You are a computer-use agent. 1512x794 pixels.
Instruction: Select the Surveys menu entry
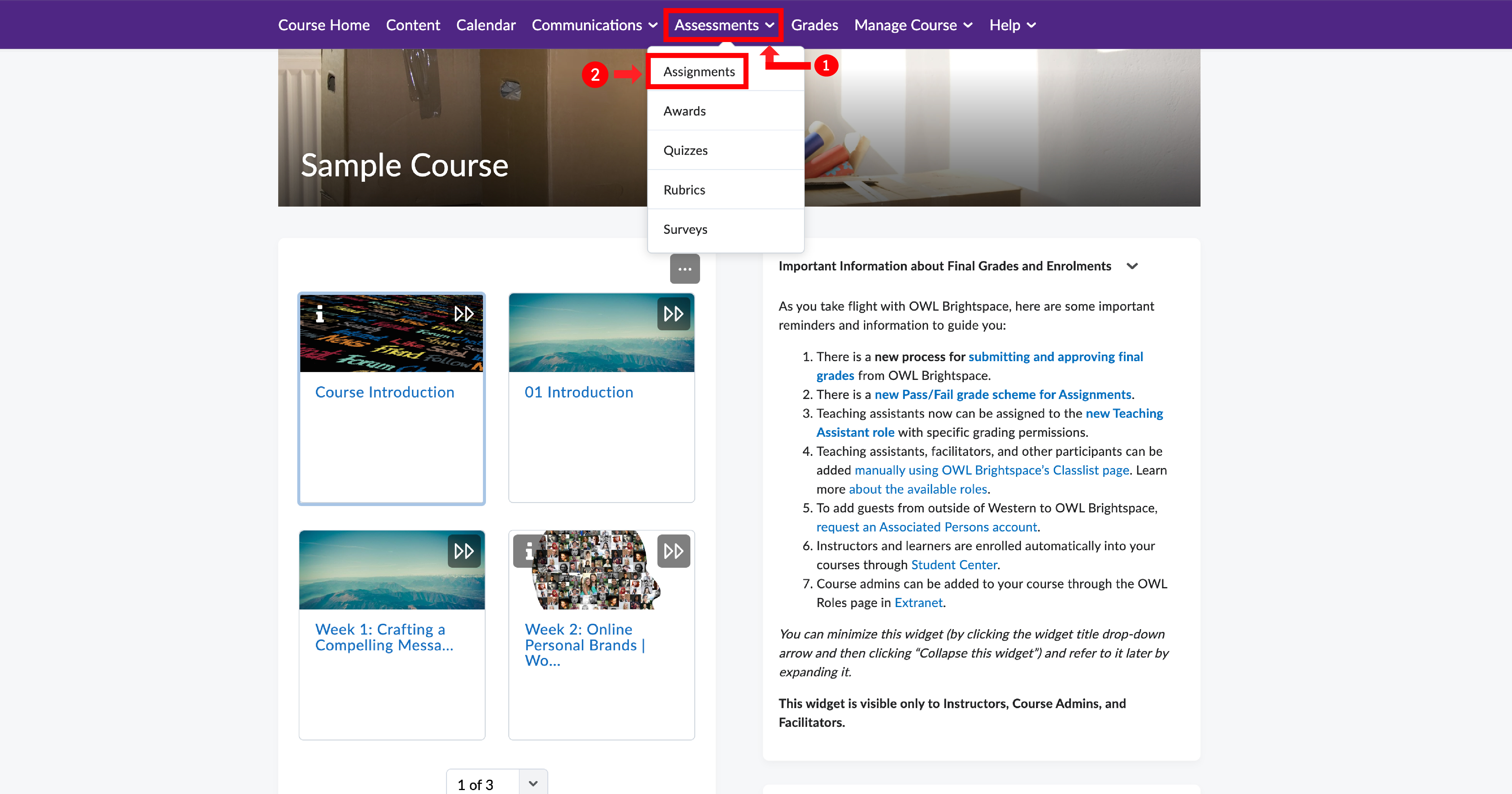(x=685, y=229)
